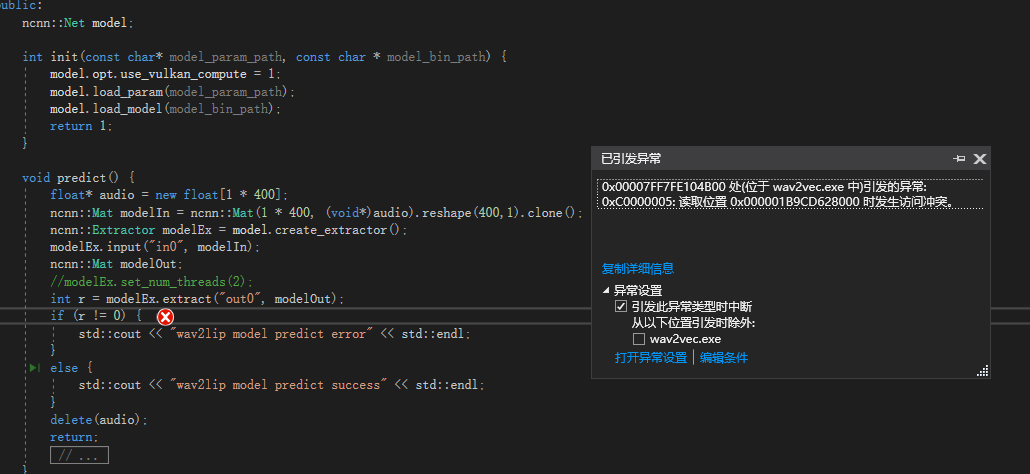
Task: Expand the collapsed // ... code block
Action: pos(79,456)
